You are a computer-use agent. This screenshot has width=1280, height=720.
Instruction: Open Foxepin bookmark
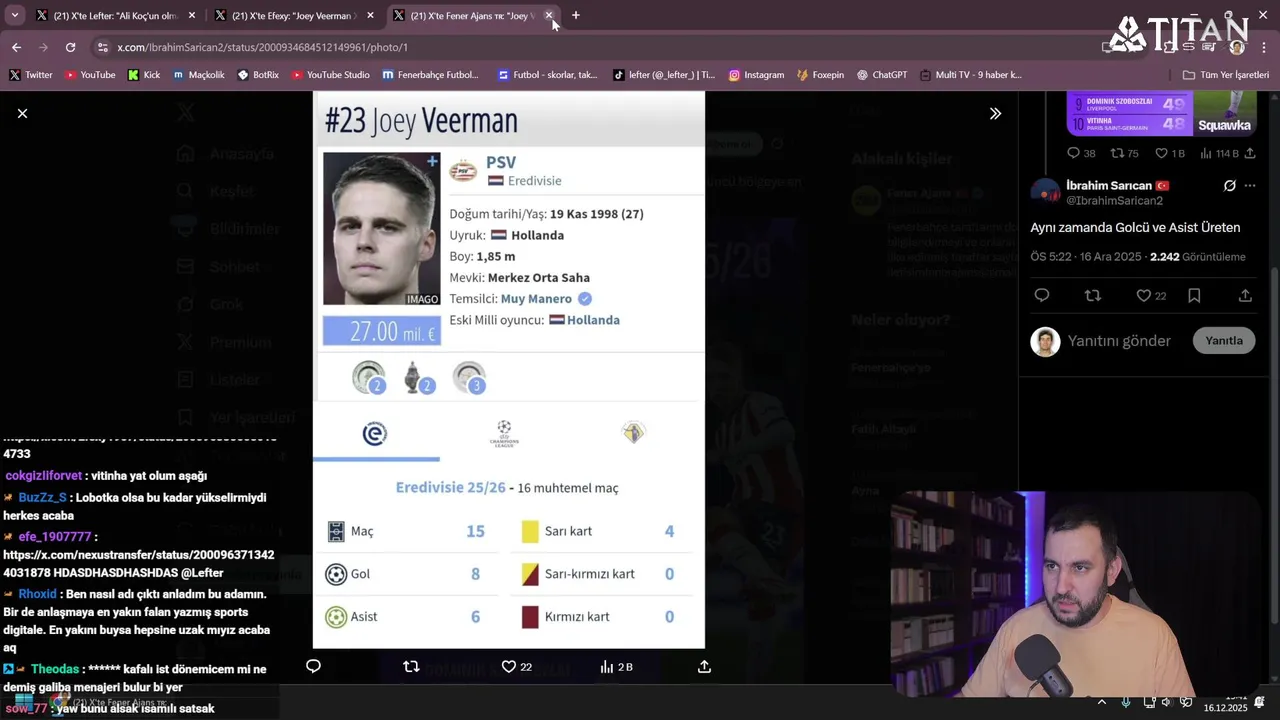pyautogui.click(x=821, y=75)
